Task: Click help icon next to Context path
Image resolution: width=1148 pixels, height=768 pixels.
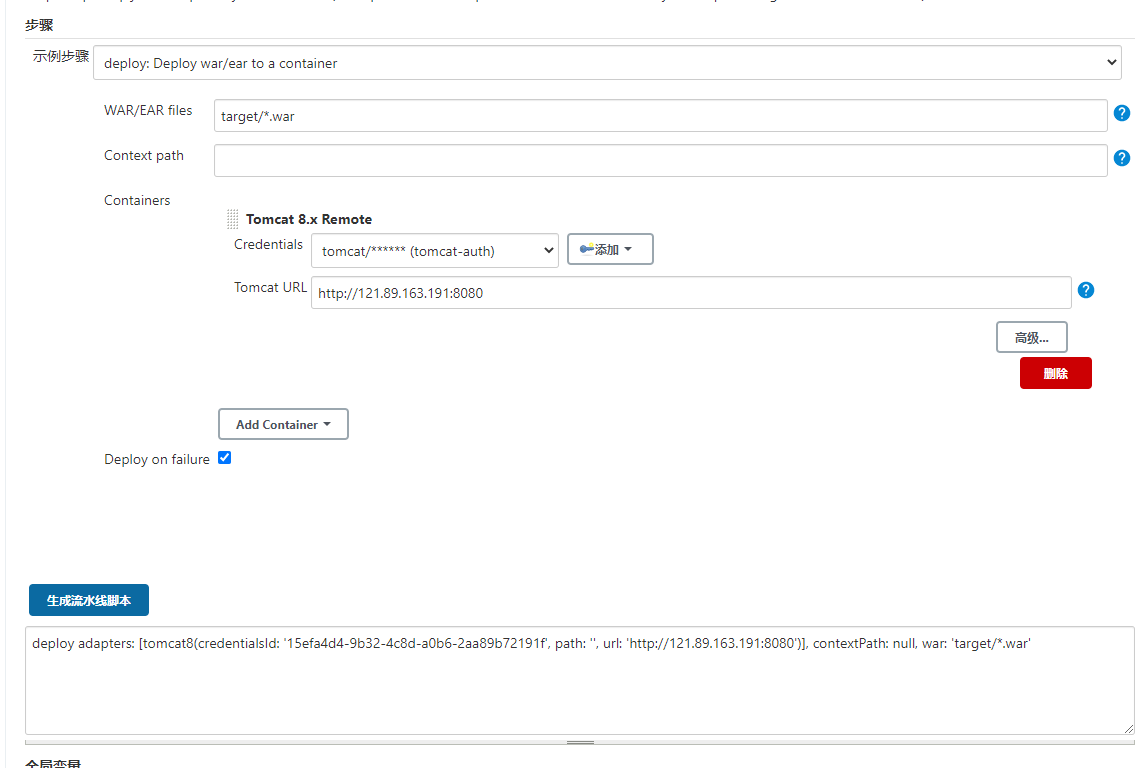Action: click(1122, 158)
